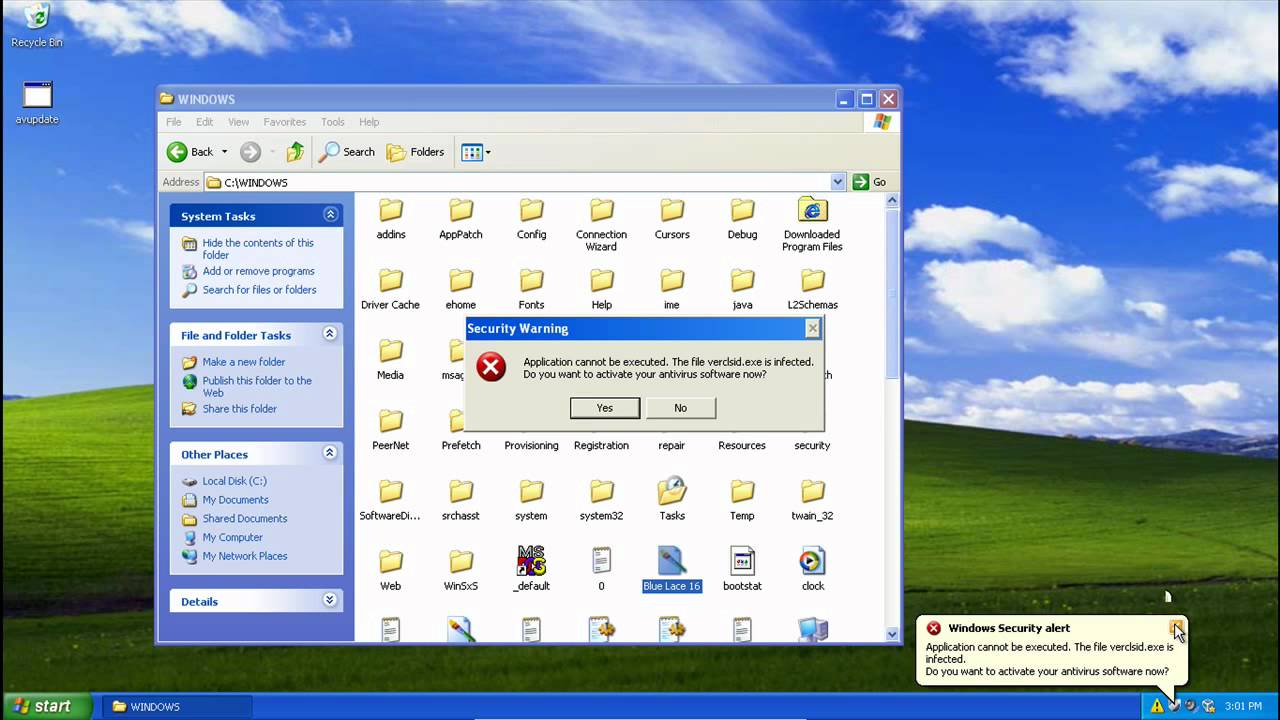
Task: Click Add or remove programs link
Action: tap(258, 271)
